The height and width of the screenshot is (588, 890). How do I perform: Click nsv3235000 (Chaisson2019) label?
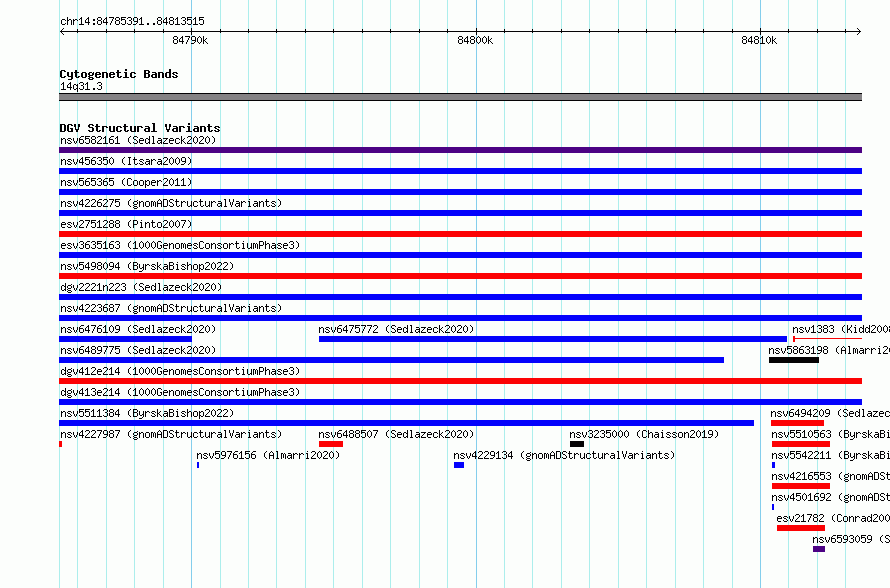click(644, 434)
